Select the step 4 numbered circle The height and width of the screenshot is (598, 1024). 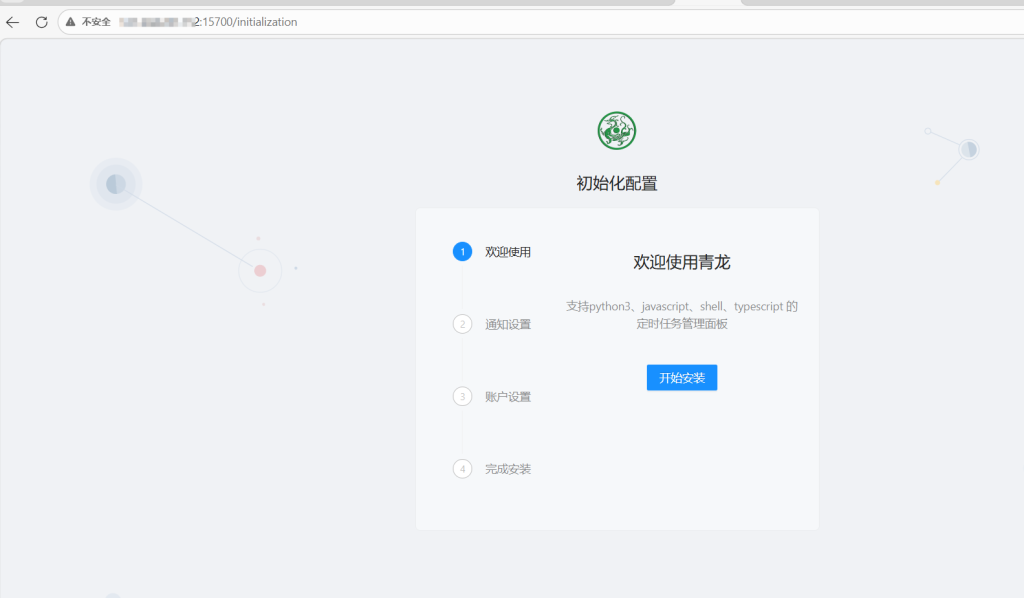click(462, 468)
